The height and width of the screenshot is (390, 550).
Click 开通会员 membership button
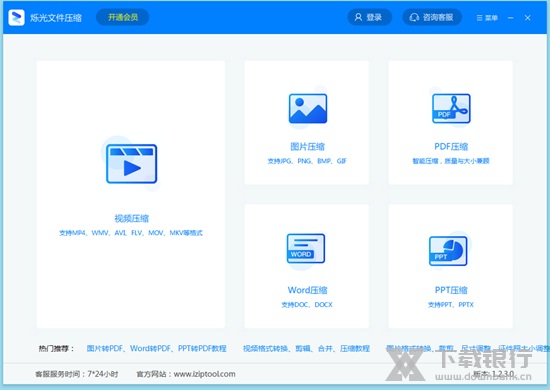(123, 17)
